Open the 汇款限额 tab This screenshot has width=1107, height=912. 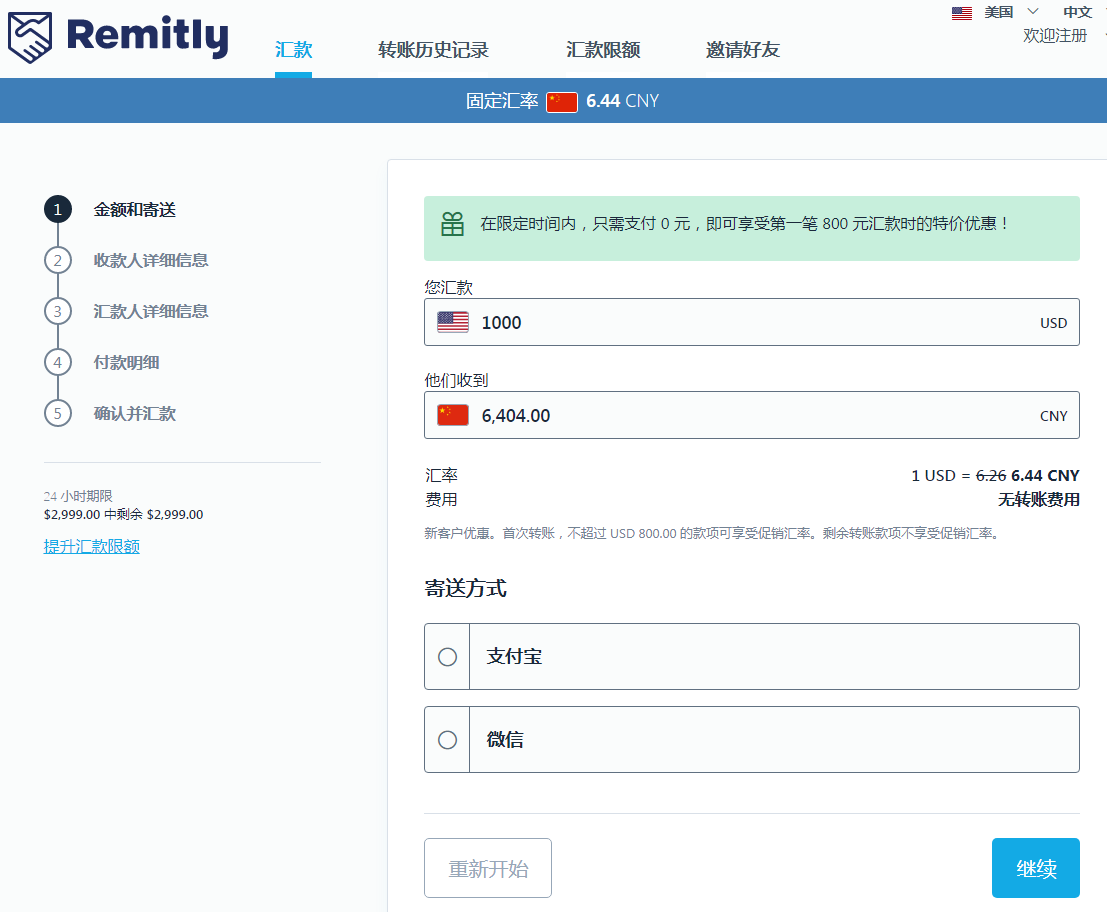[603, 50]
